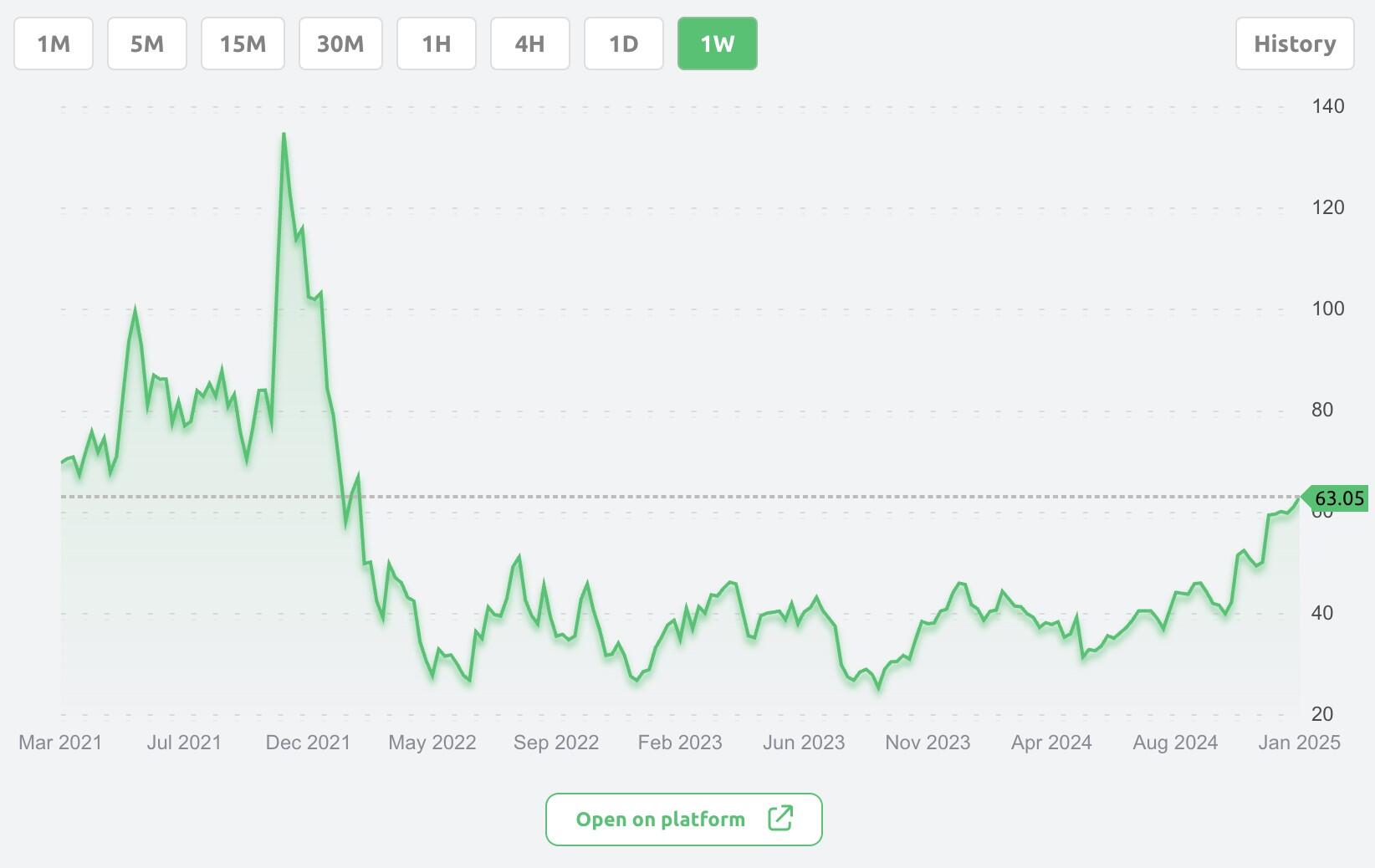The height and width of the screenshot is (868, 1375).
Task: Click the active 1W timeframe button
Action: 717,43
